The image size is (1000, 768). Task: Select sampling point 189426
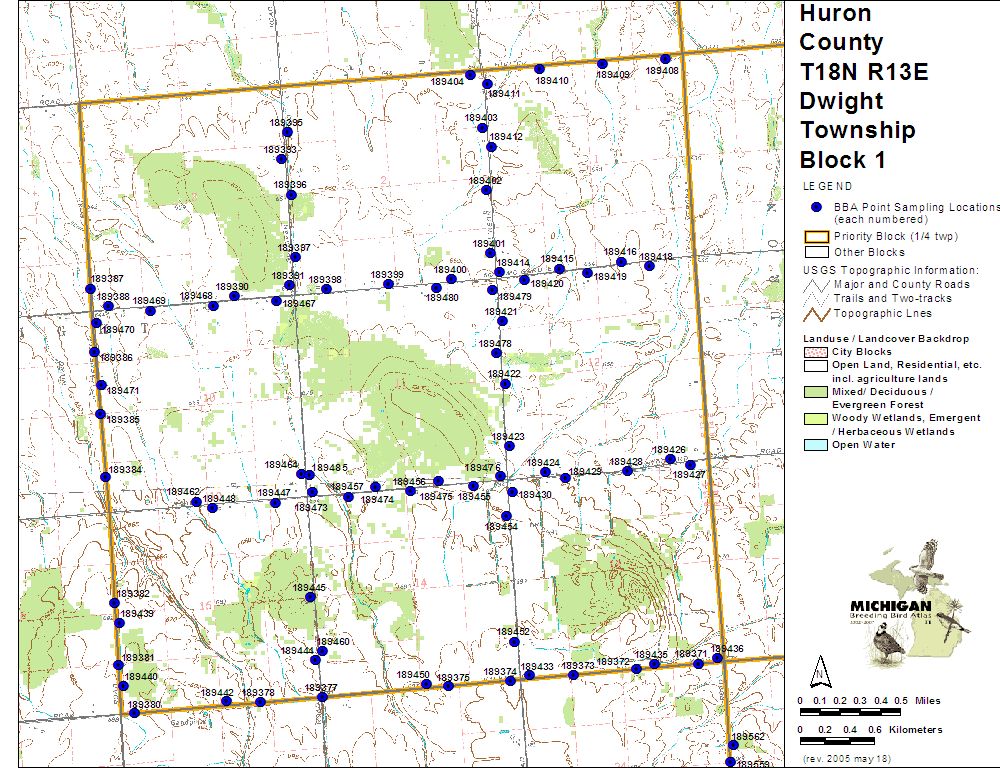point(672,459)
